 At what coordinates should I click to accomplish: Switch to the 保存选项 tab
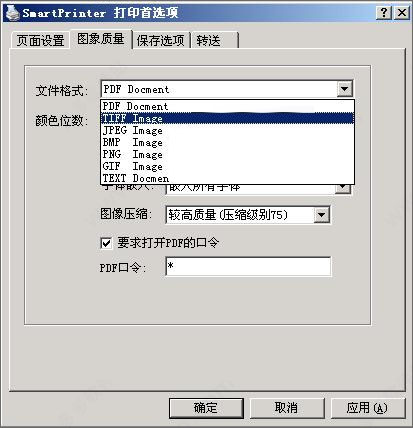click(161, 41)
